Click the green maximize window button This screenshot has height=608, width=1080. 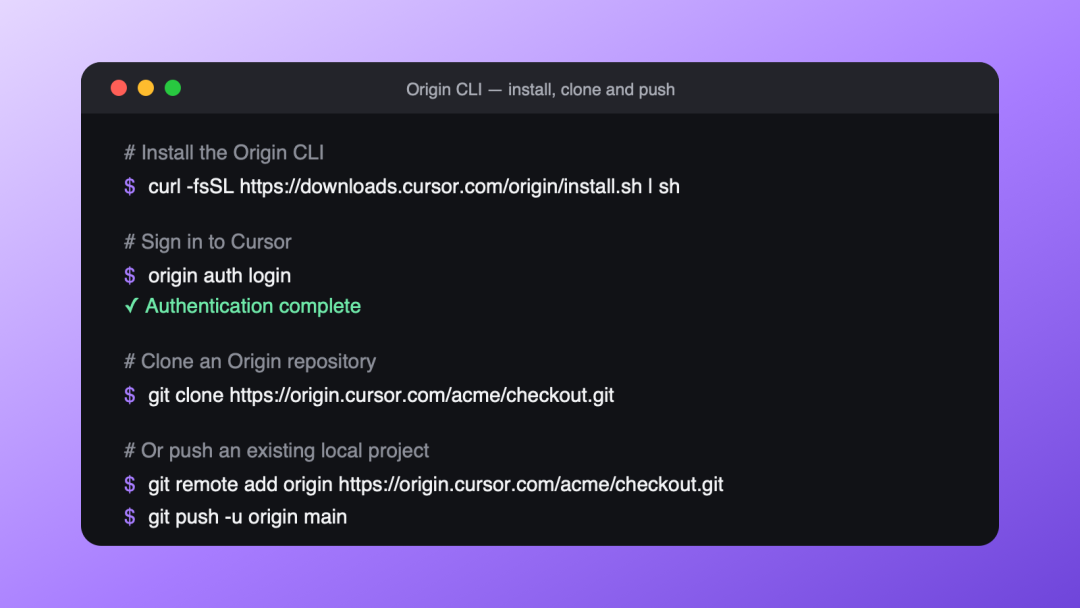[x=173, y=88]
